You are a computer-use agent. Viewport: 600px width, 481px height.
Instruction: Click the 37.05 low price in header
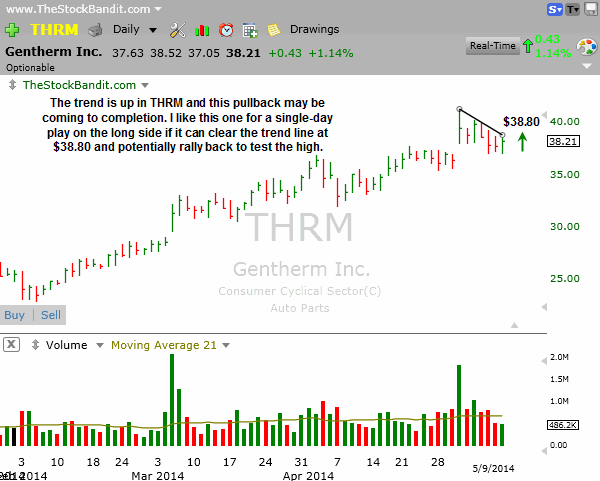(x=204, y=53)
